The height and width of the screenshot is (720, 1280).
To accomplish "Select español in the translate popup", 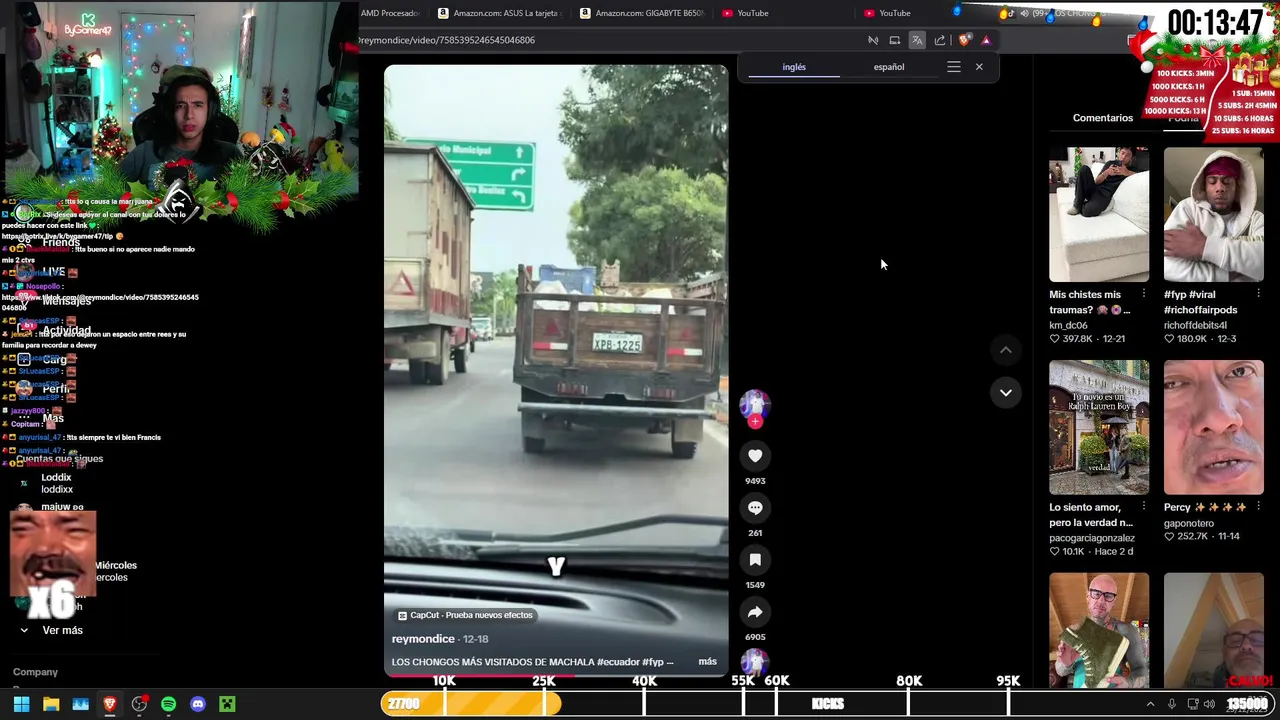I will click(889, 67).
